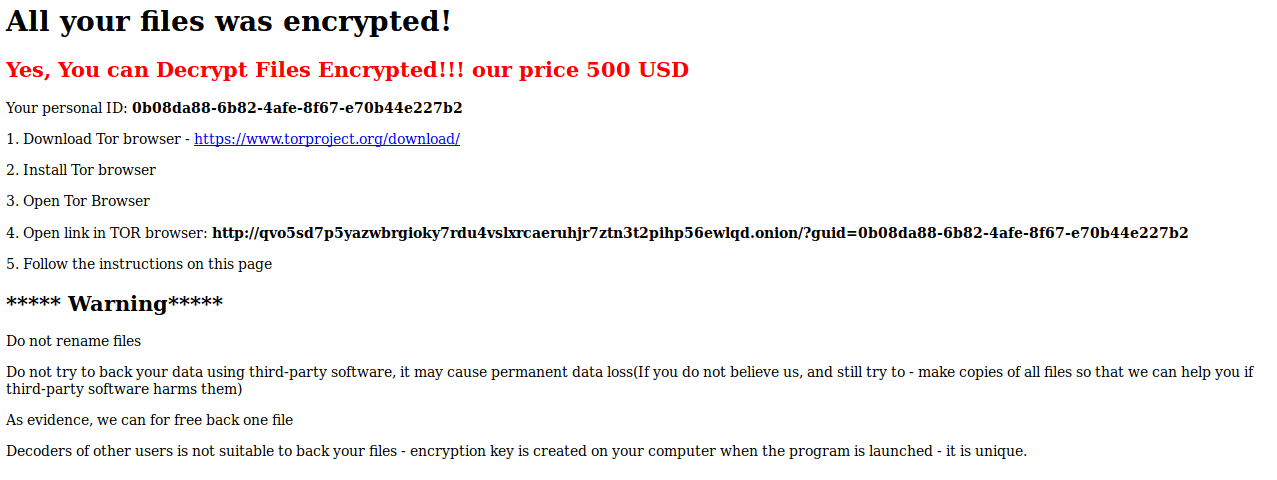This screenshot has width=1277, height=480.
Task: Click the "All your files was encrypted!" heading
Action: 228,21
